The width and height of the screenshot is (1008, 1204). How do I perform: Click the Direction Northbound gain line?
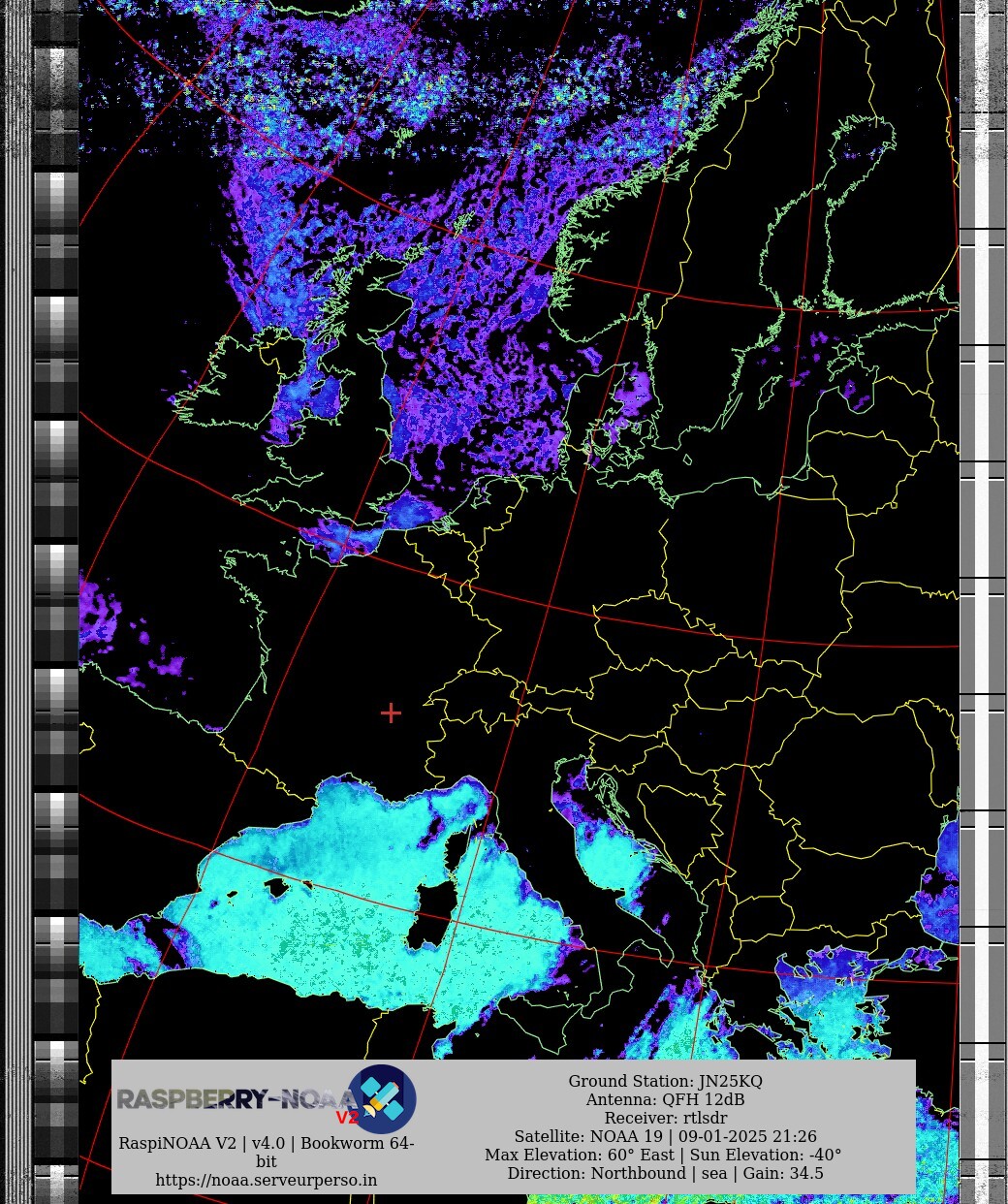coord(665,1173)
